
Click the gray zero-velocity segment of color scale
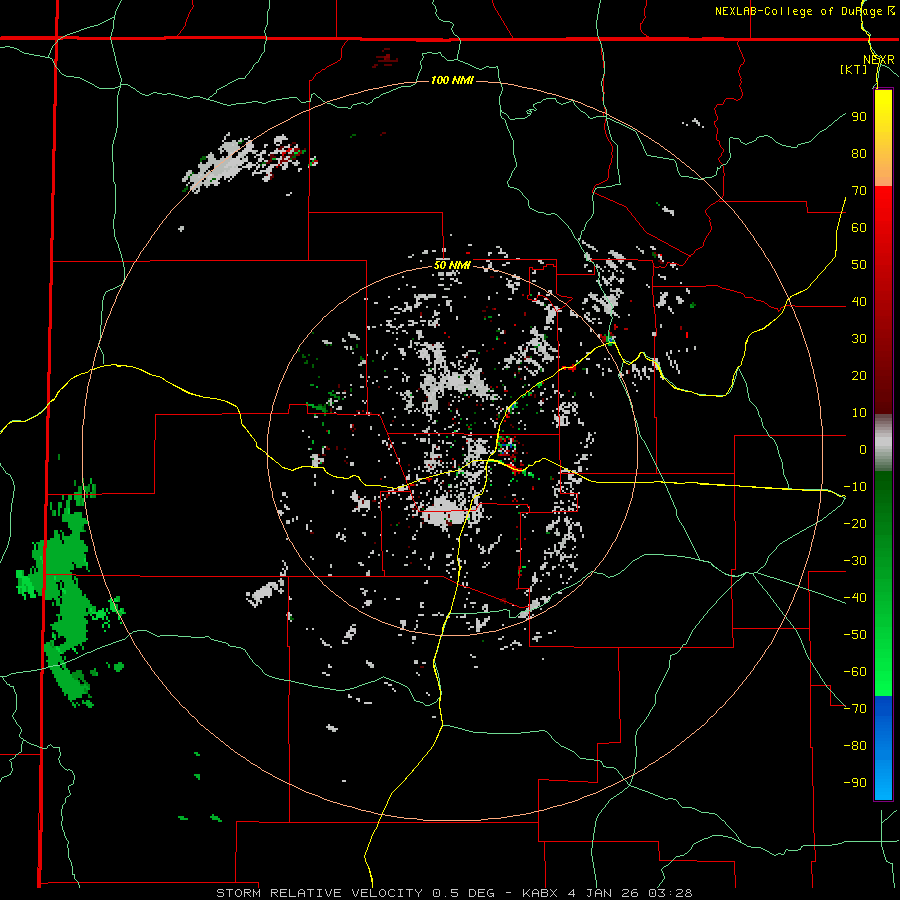click(x=883, y=443)
